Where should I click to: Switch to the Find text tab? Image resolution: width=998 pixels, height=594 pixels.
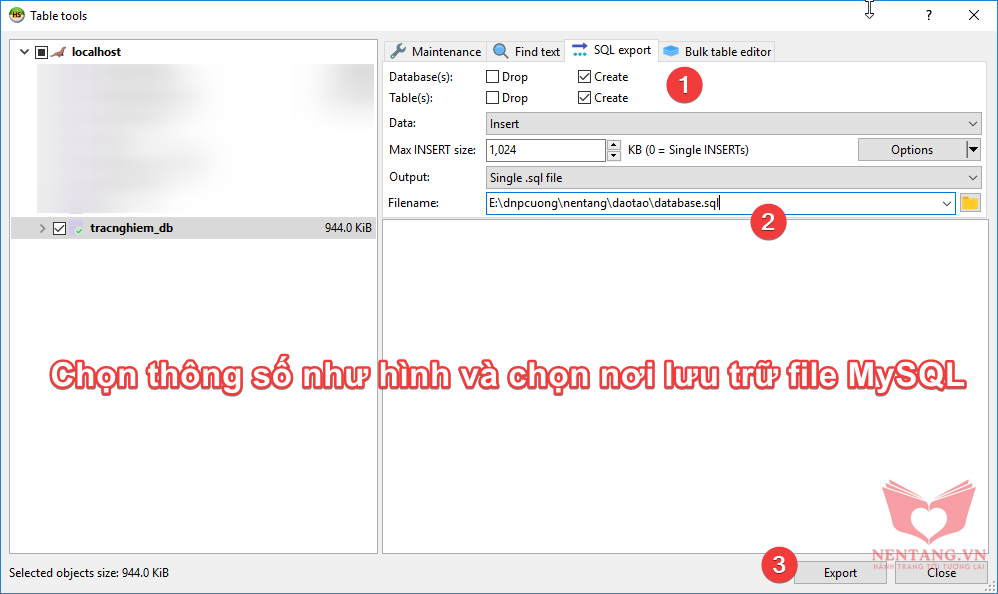click(527, 51)
